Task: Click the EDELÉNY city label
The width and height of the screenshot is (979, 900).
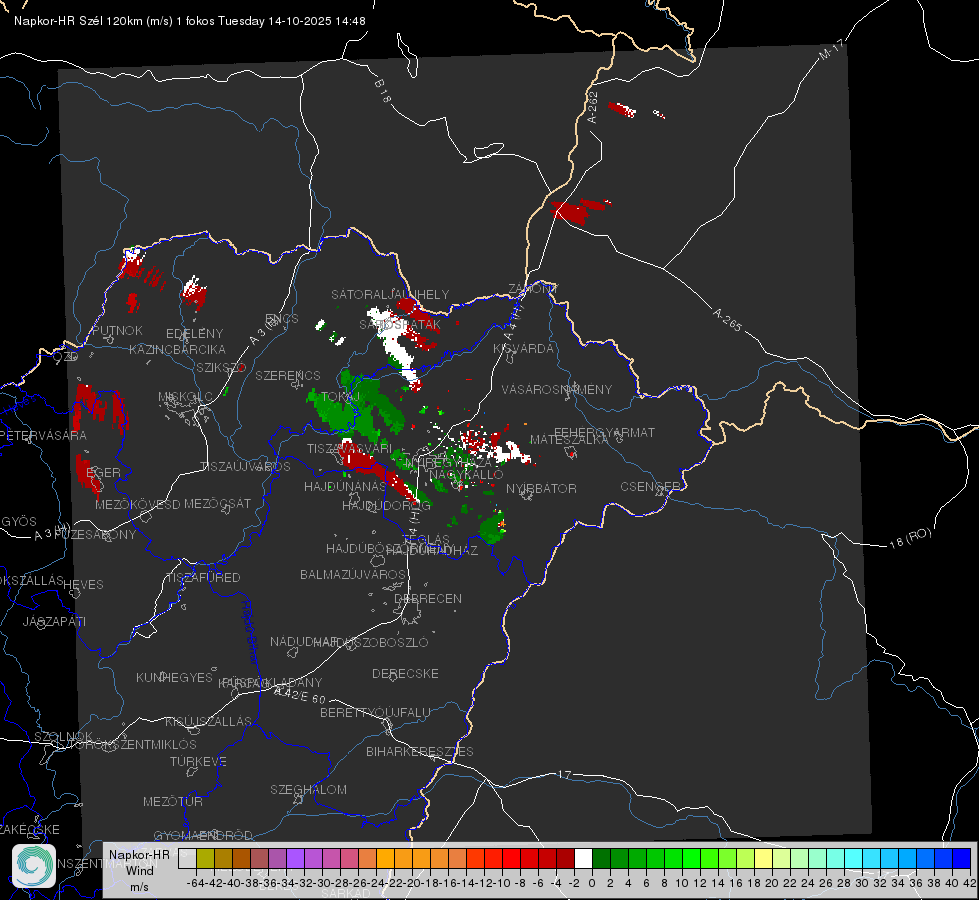Action: [x=194, y=334]
